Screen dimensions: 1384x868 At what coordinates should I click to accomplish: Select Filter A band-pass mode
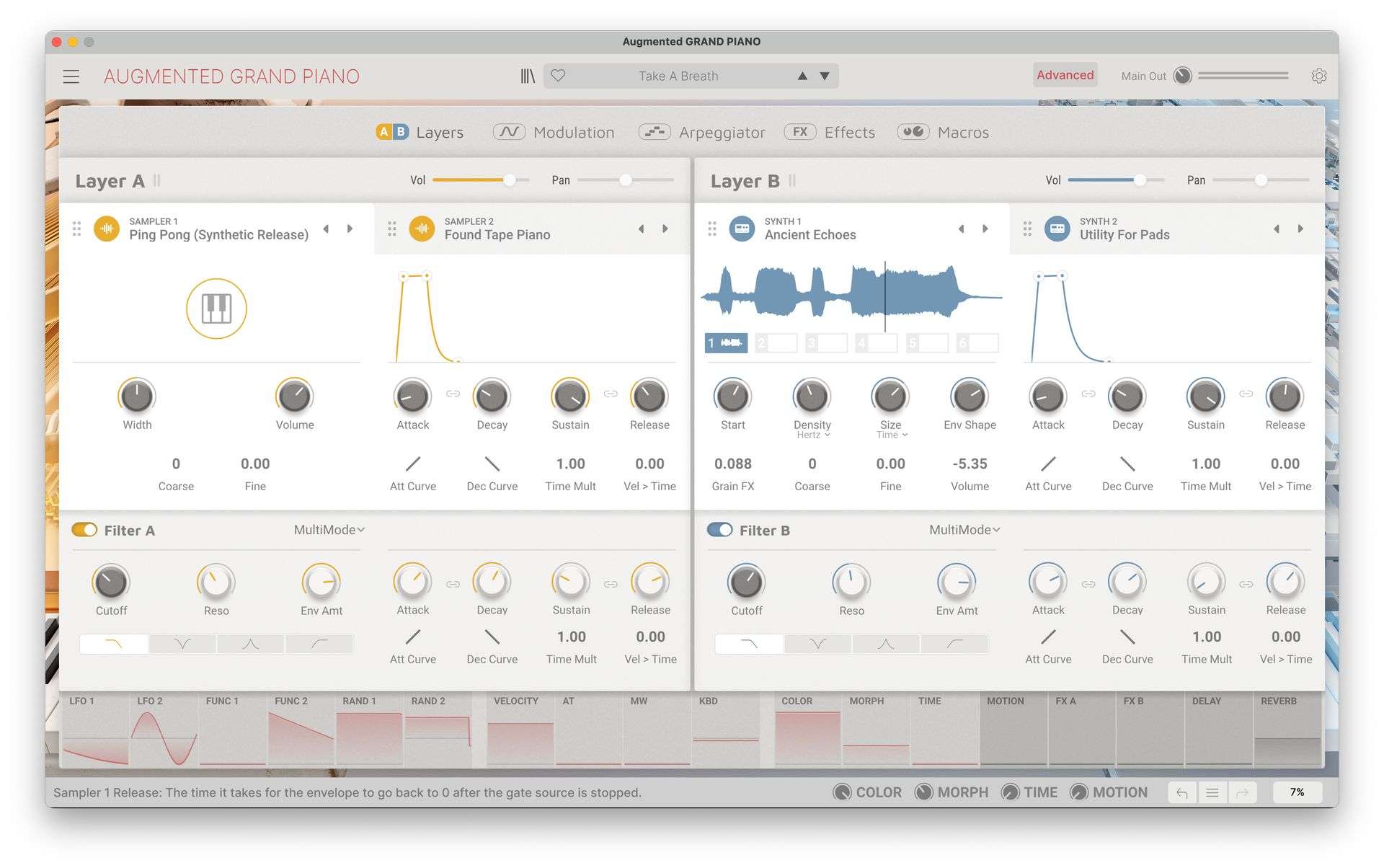click(251, 644)
